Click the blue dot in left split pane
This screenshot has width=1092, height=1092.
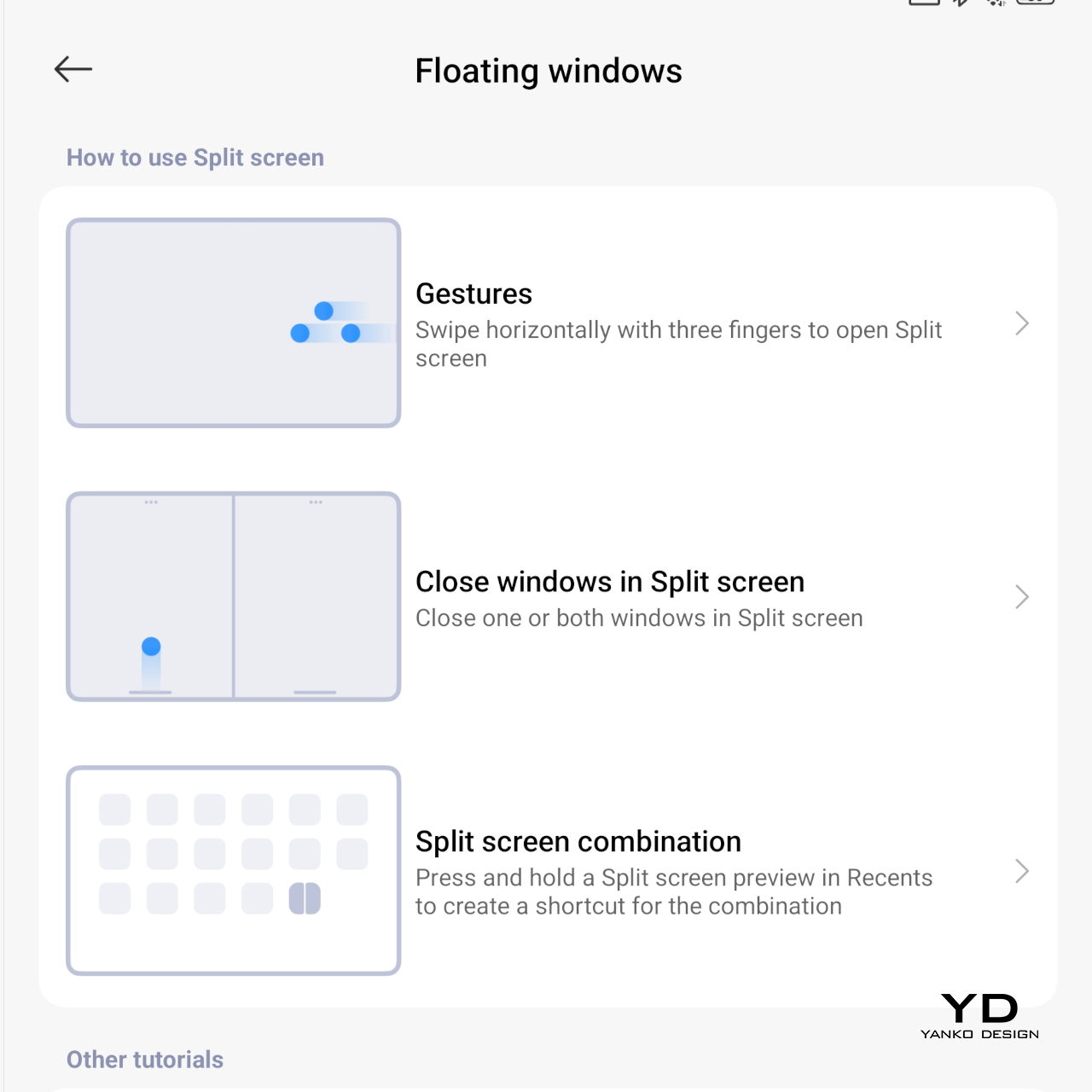click(x=151, y=647)
